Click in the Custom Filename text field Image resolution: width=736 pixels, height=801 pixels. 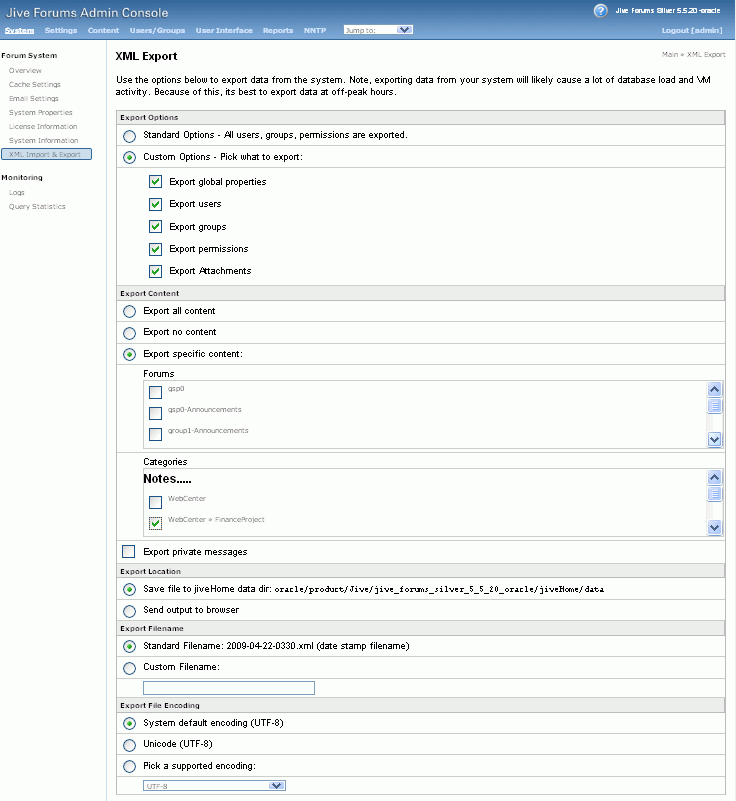pyautogui.click(x=228, y=688)
